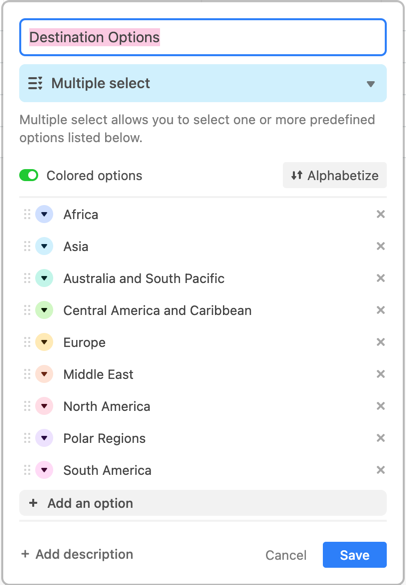Change the color of the Europe option
Screen dimensions: 406x585
(x=44, y=342)
